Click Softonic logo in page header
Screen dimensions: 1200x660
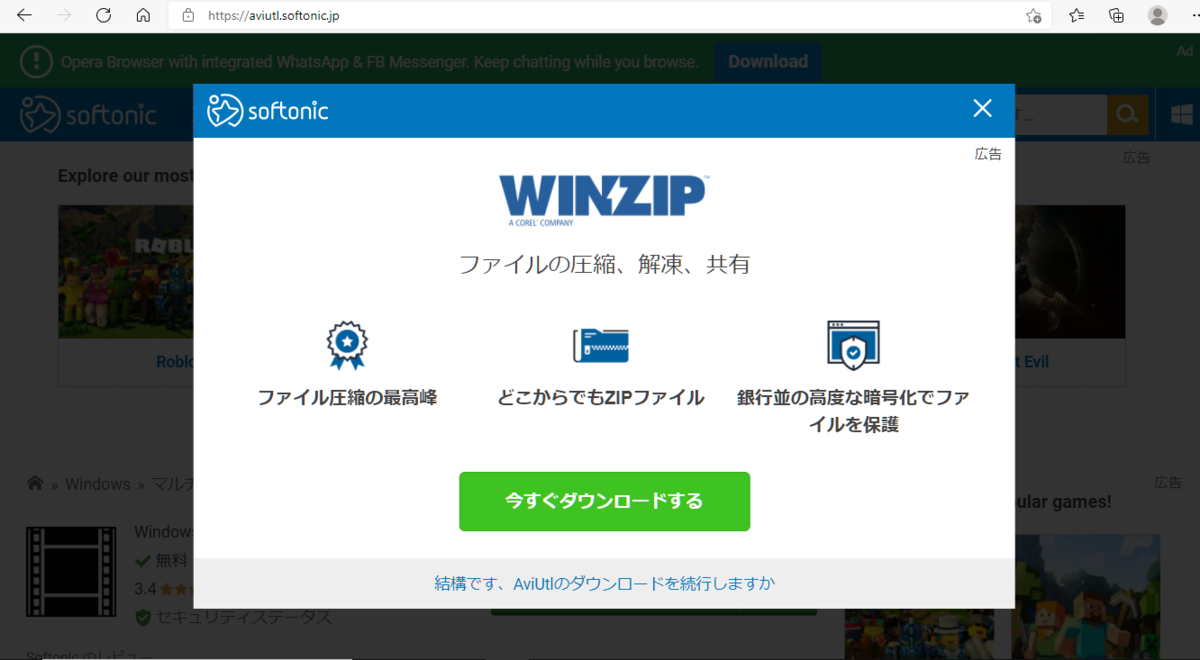[89, 114]
